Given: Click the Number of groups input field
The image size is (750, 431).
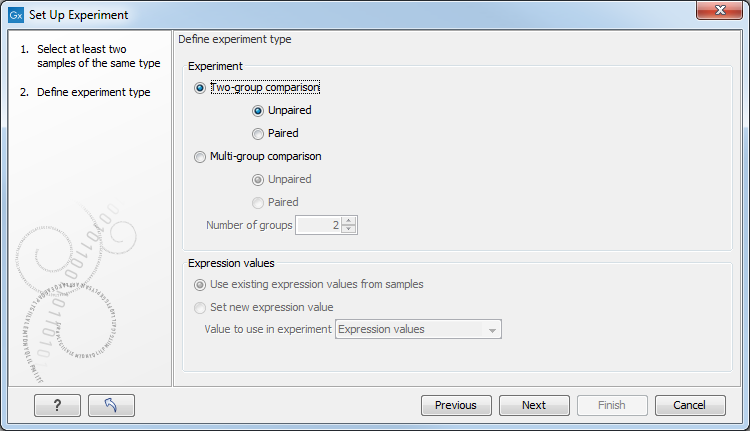Looking at the screenshot, I should [x=317, y=226].
